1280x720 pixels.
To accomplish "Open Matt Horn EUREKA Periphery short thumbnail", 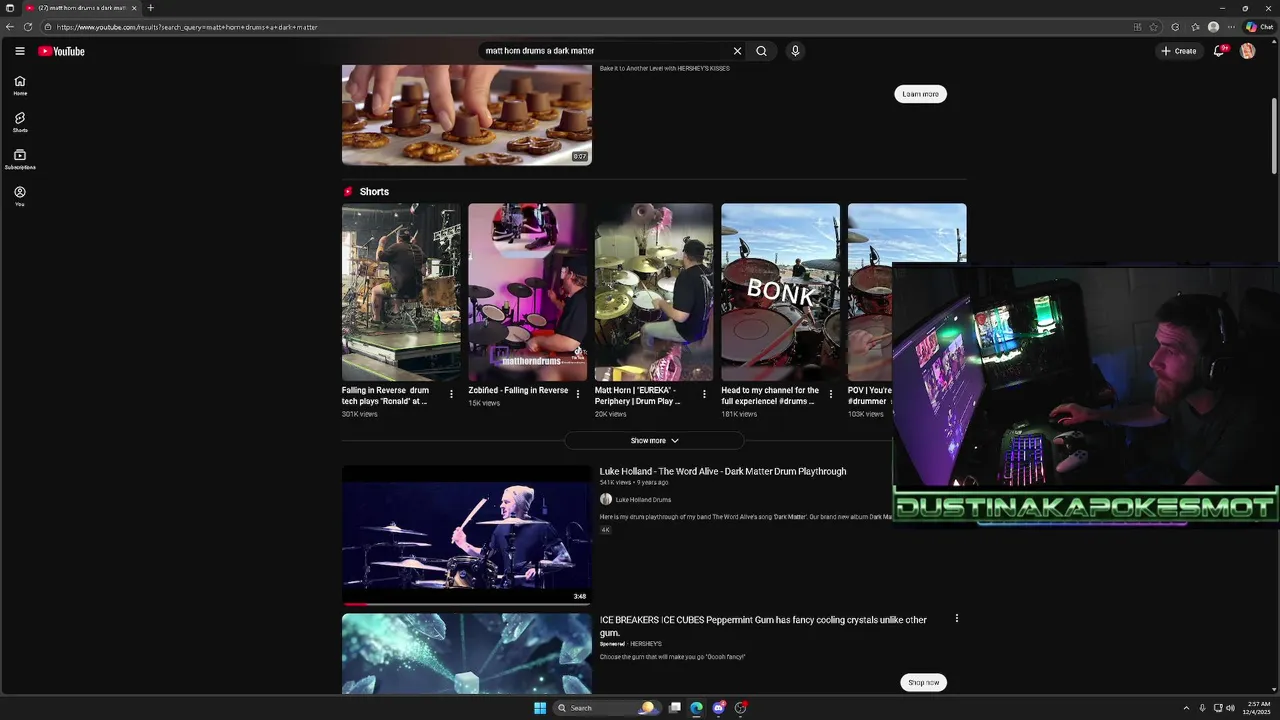I will (654, 292).
